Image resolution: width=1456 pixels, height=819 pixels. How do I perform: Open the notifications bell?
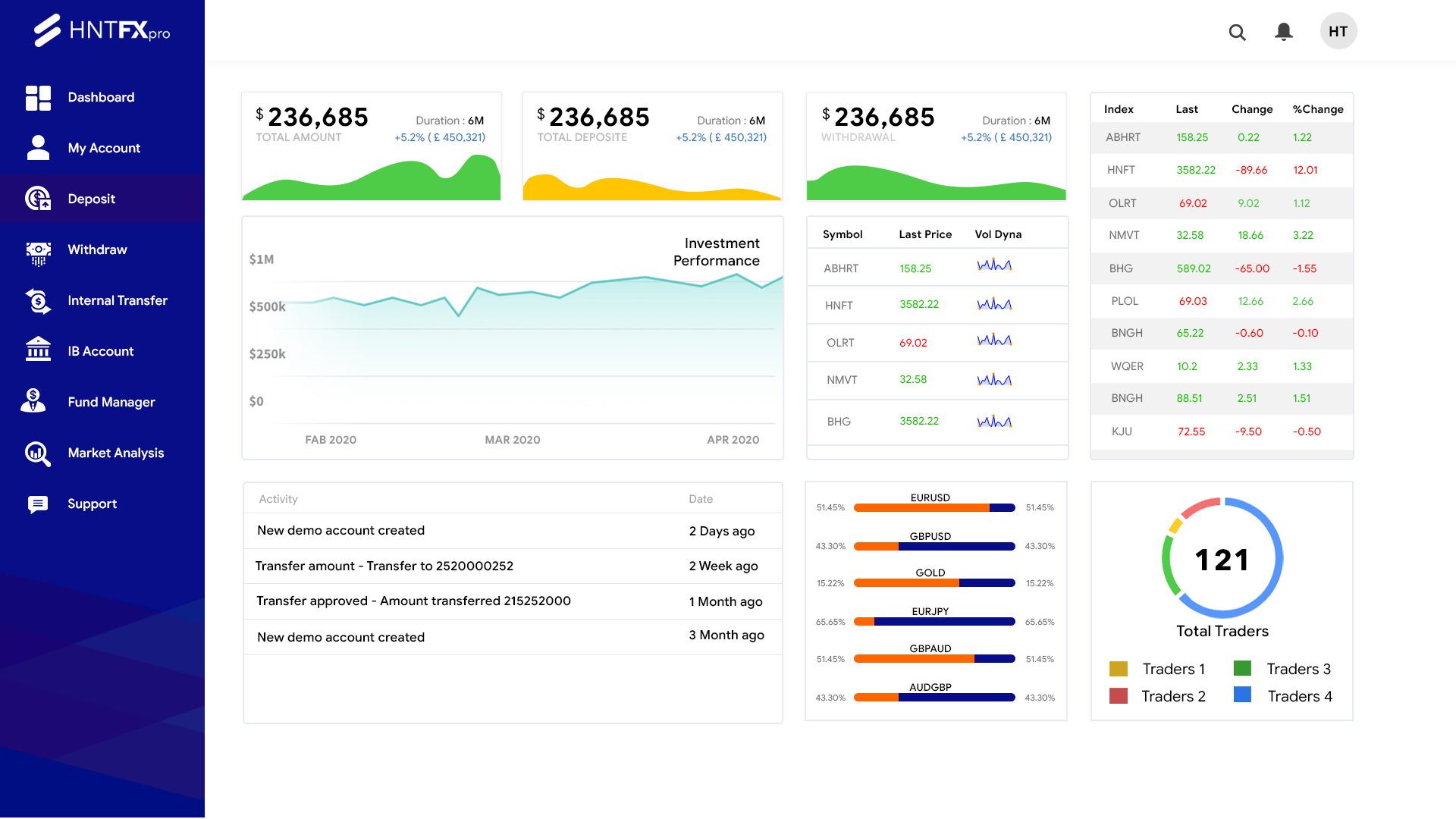1283,32
